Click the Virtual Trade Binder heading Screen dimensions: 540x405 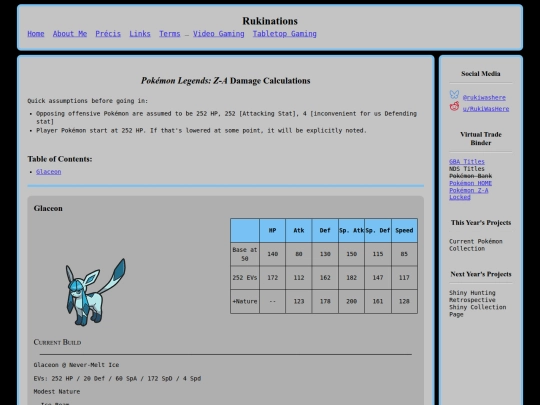coord(481,138)
